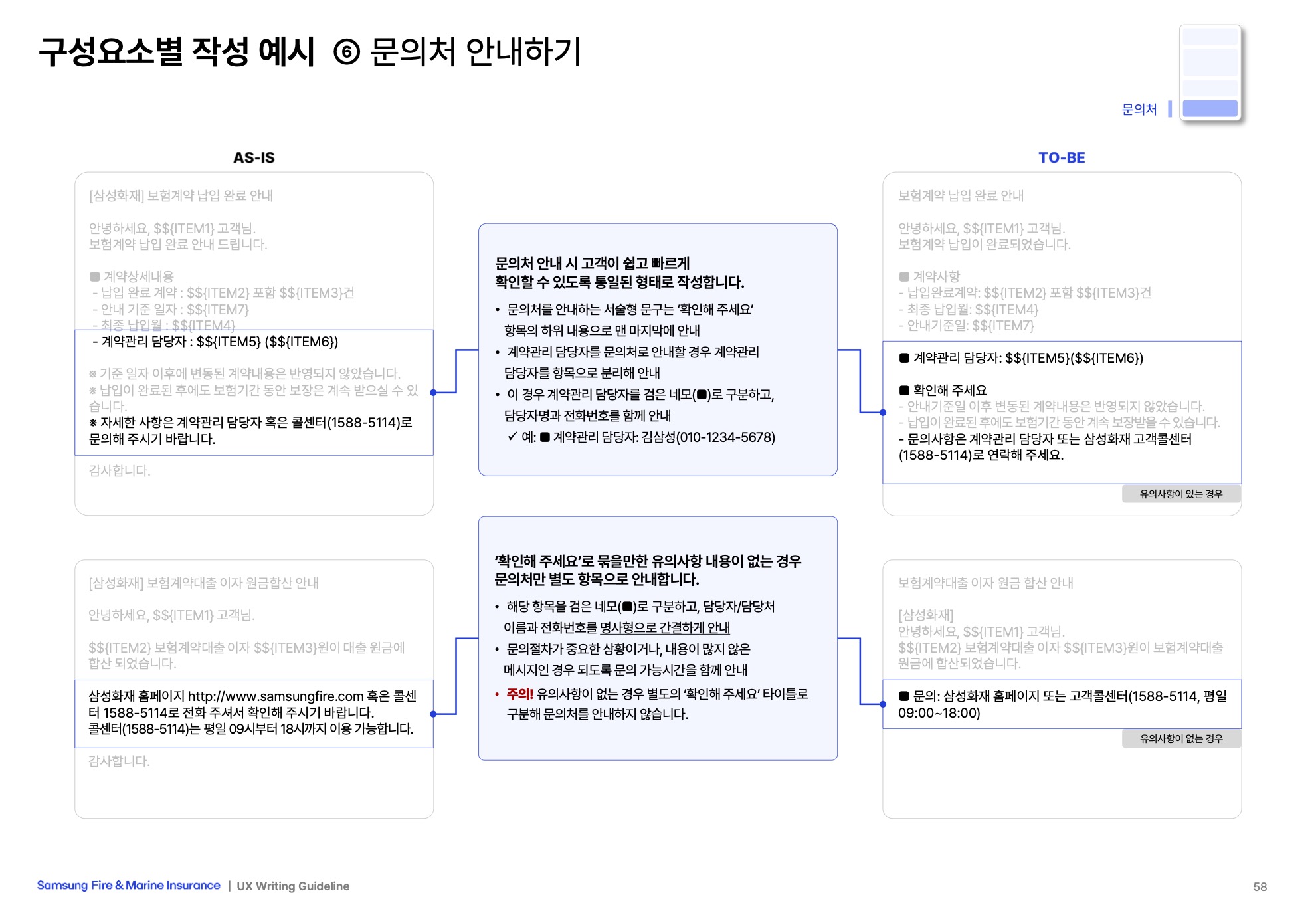Screen dimensions: 1316x911
Task: Click the circled number 6 icon
Action: (x=346, y=52)
